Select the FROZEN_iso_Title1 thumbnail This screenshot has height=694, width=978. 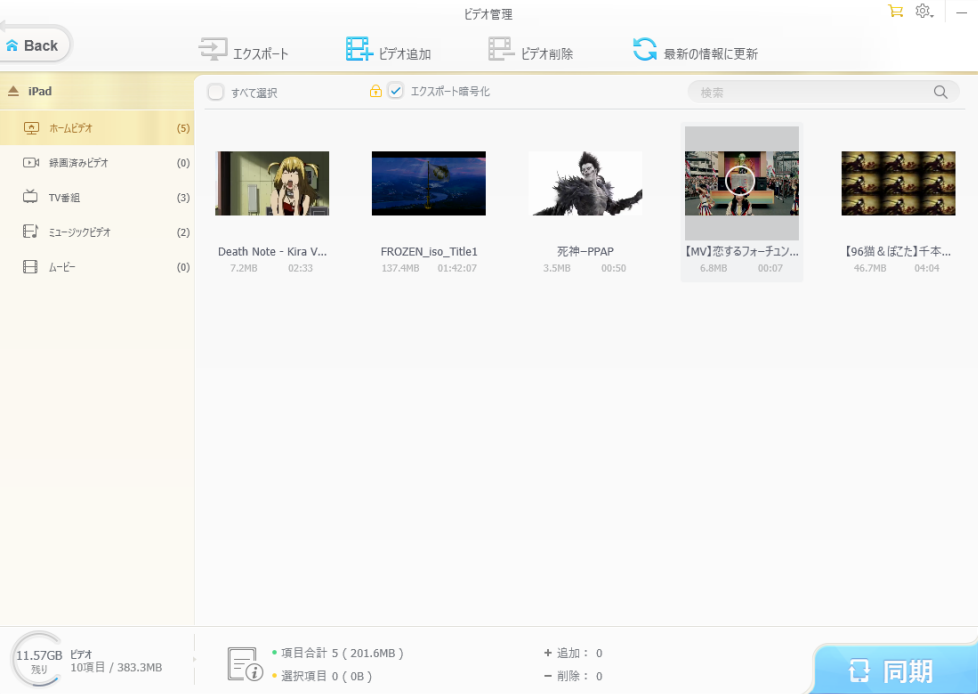(428, 183)
